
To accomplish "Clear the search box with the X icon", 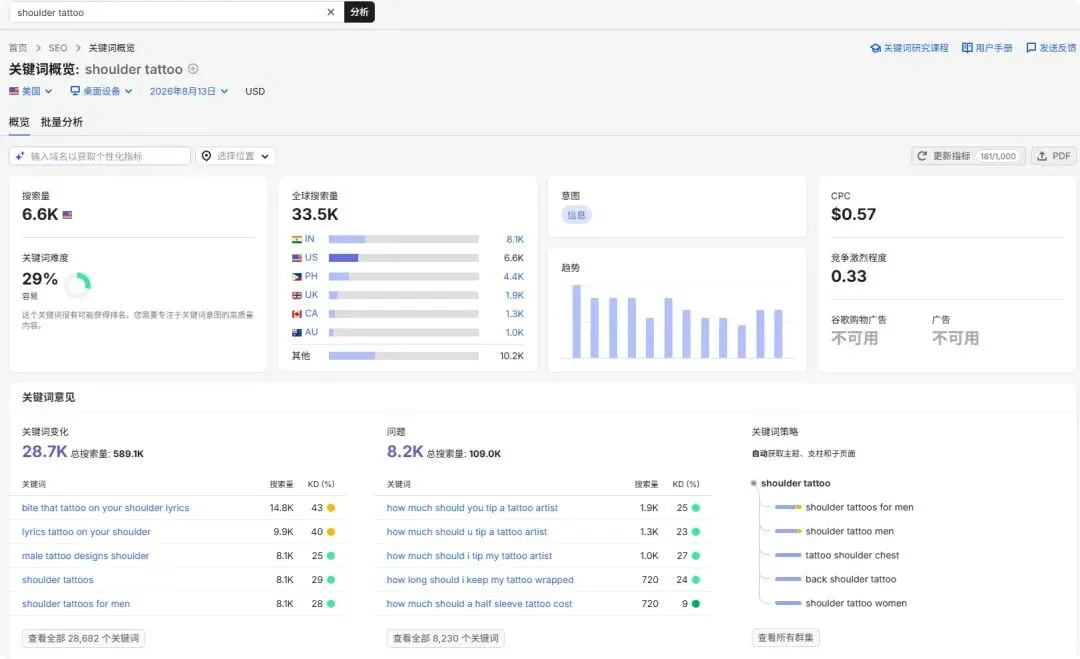I will pos(331,12).
